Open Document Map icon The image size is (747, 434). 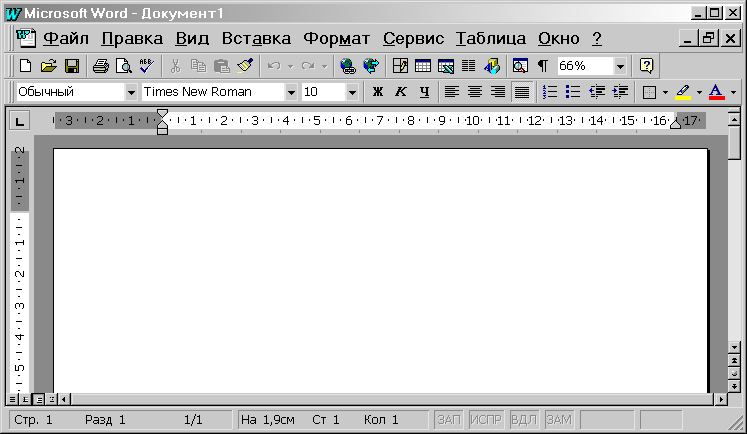[x=520, y=66]
